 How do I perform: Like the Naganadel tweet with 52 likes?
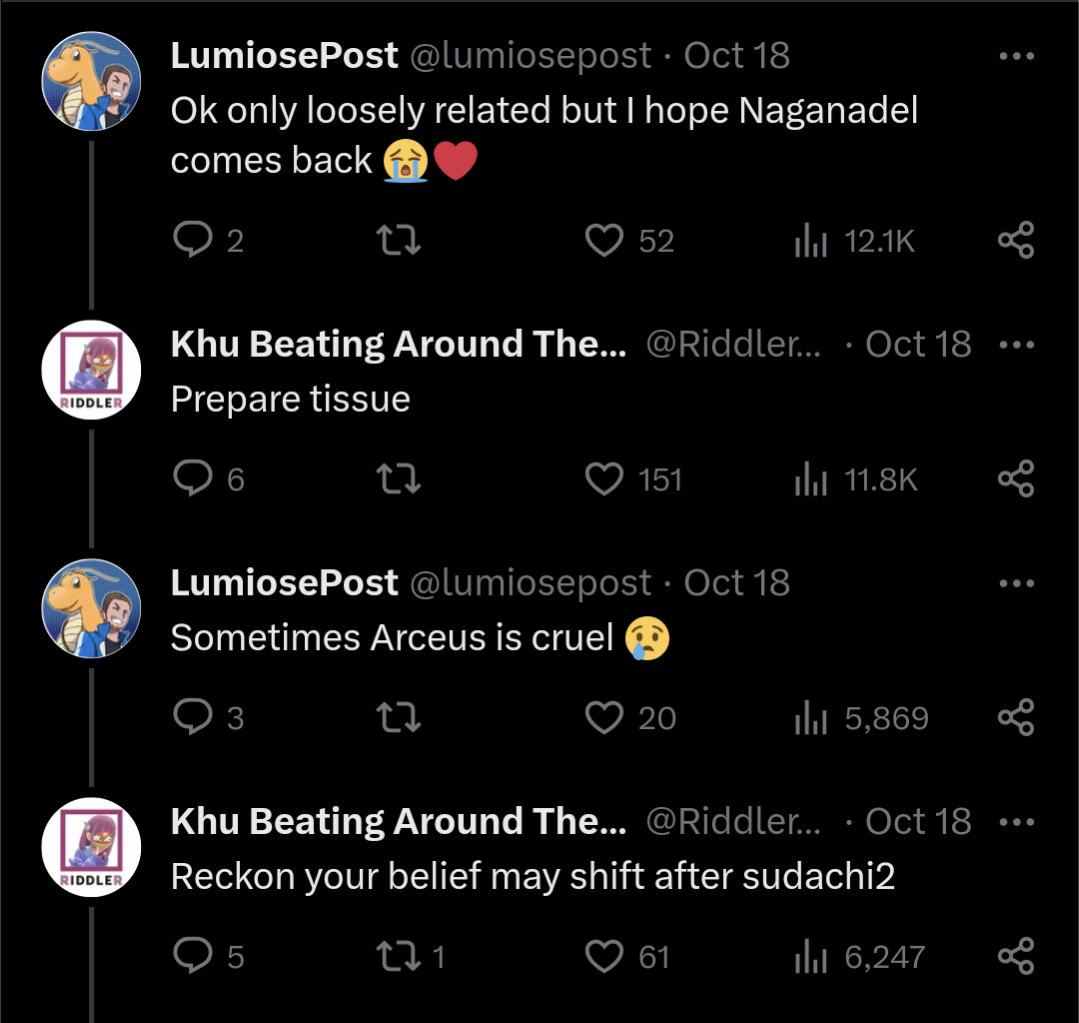coord(604,241)
